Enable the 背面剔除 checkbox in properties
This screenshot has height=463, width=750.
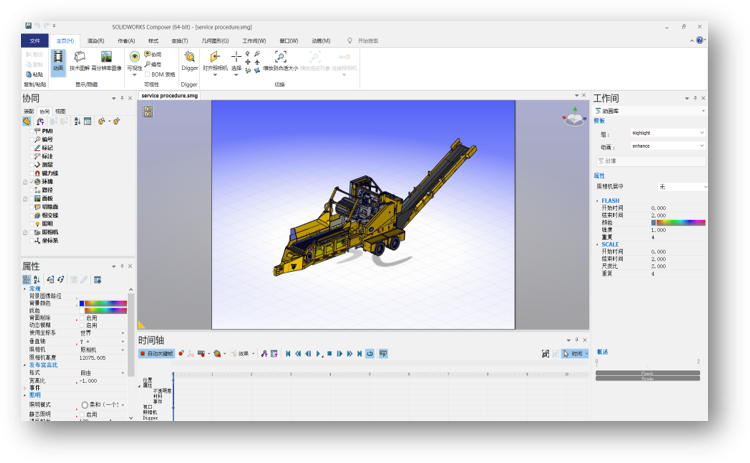pyautogui.click(x=81, y=316)
